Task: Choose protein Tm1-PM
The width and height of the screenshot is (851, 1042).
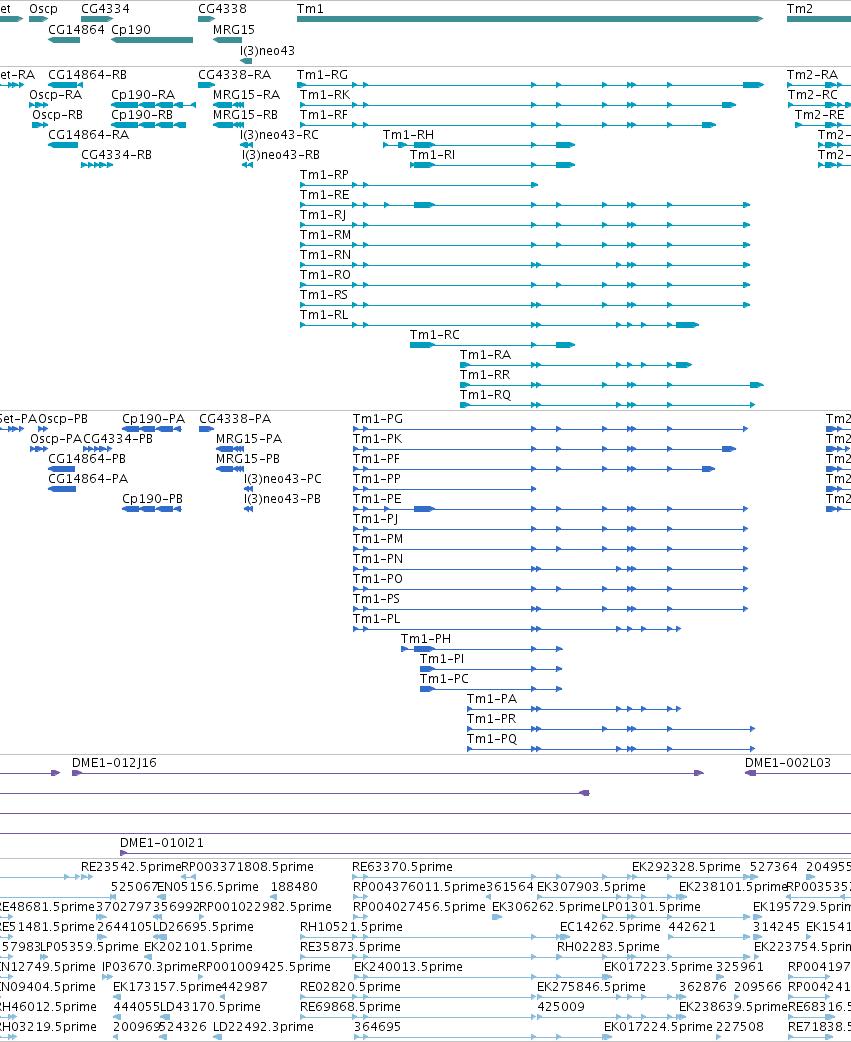Action: click(551, 549)
